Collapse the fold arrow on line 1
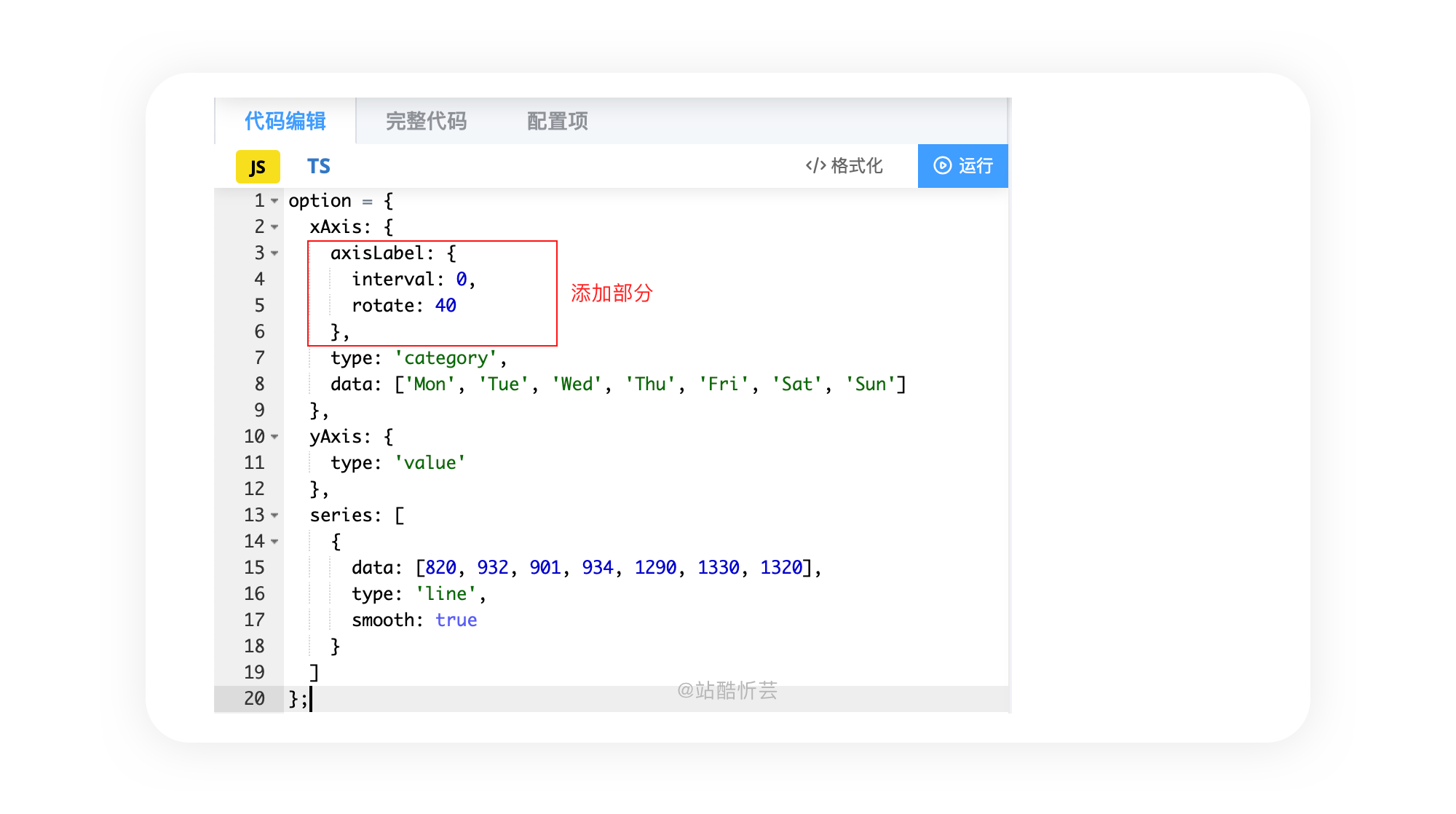 coord(274,201)
